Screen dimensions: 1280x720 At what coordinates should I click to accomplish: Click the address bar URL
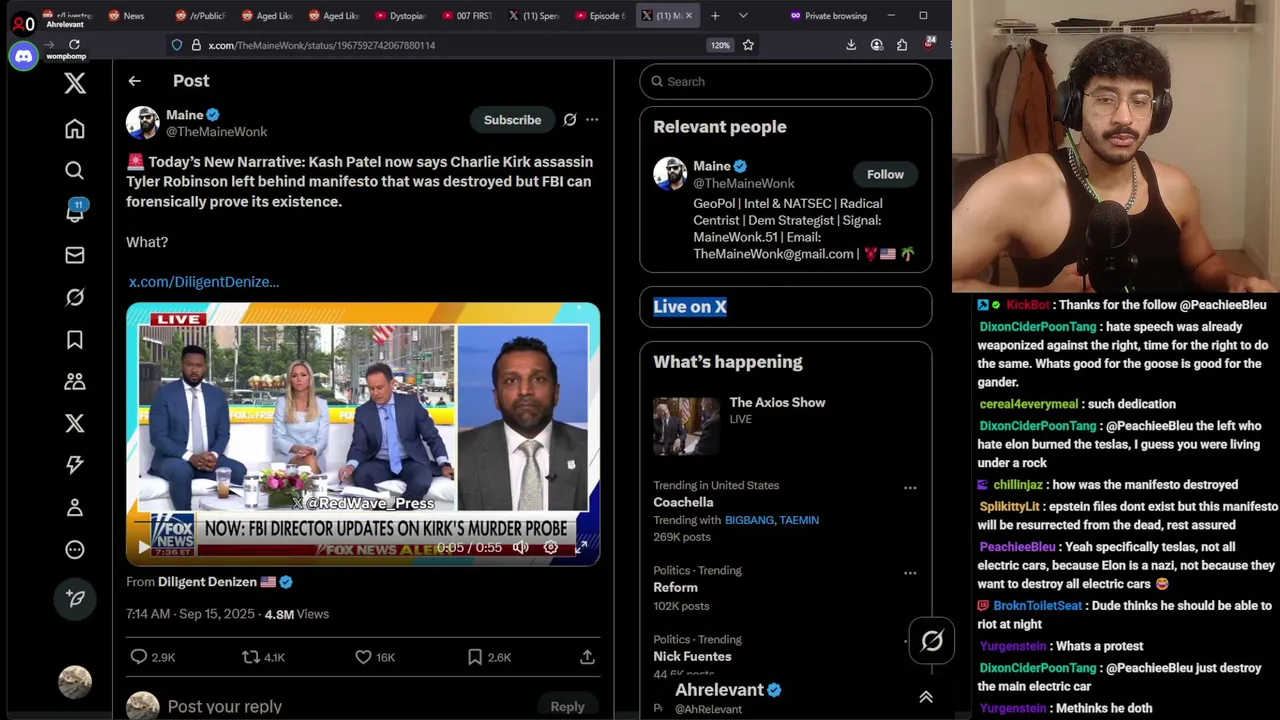coord(321,45)
